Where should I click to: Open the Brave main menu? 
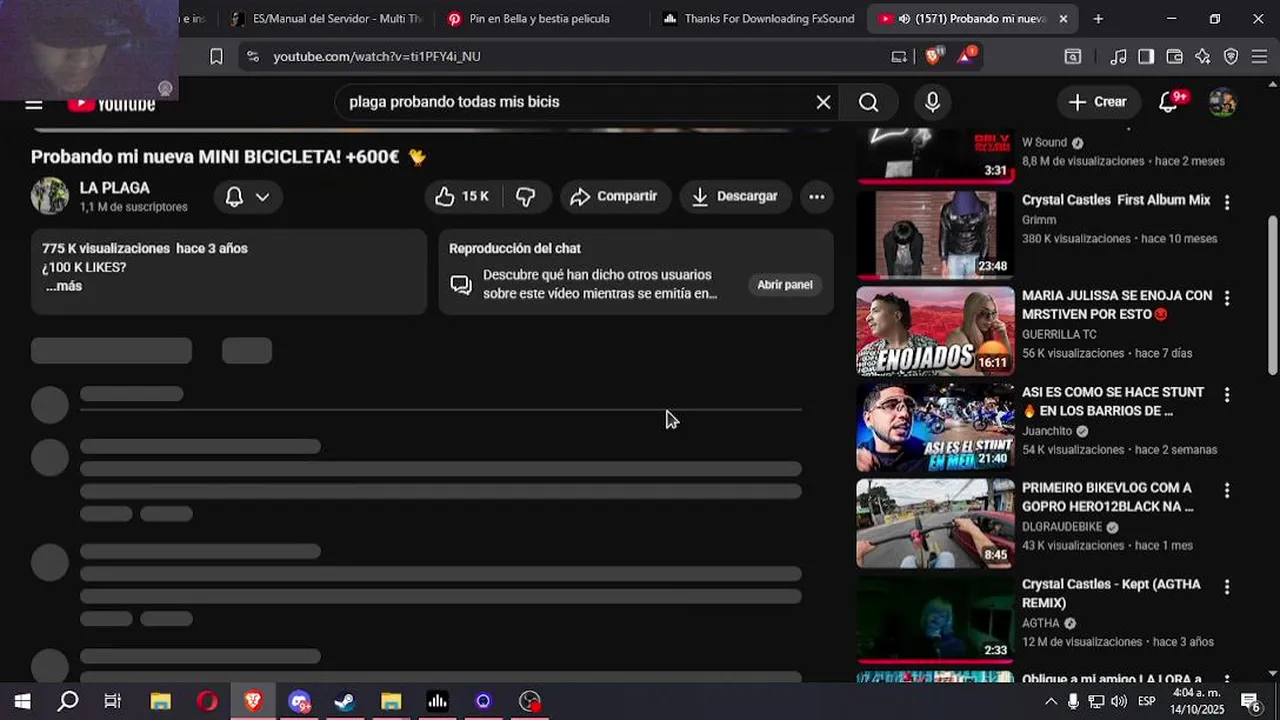(x=1259, y=57)
